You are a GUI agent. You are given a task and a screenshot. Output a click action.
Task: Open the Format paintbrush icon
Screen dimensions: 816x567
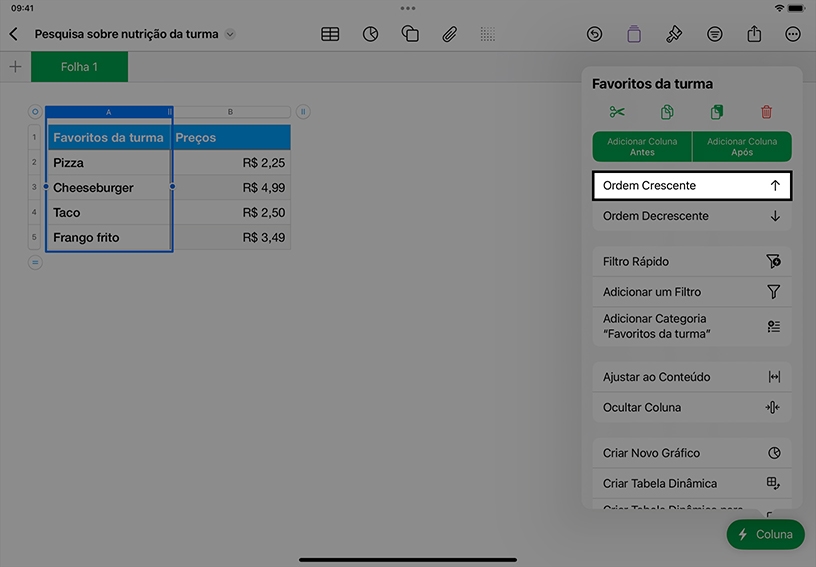tap(674, 34)
